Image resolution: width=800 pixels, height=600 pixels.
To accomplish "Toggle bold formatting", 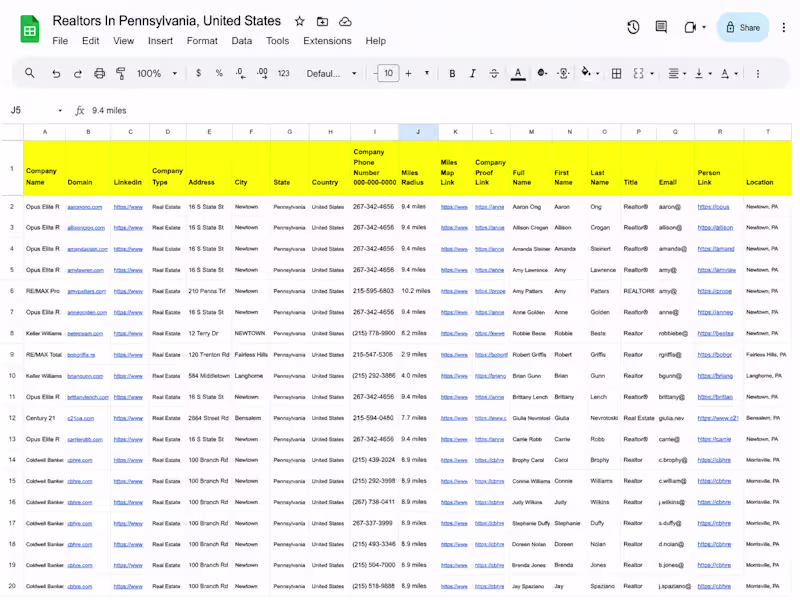I will [x=452, y=73].
